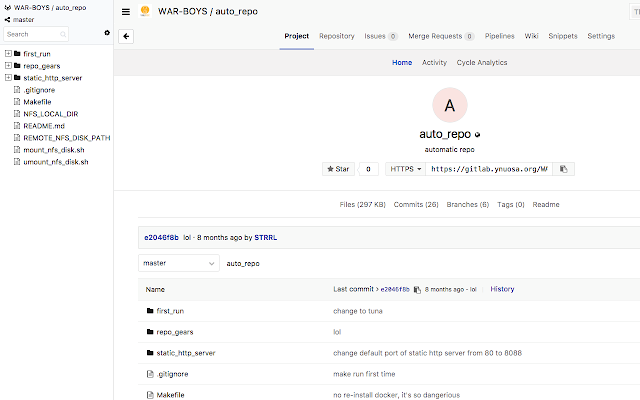Open Branches (6) link

(x=468, y=204)
